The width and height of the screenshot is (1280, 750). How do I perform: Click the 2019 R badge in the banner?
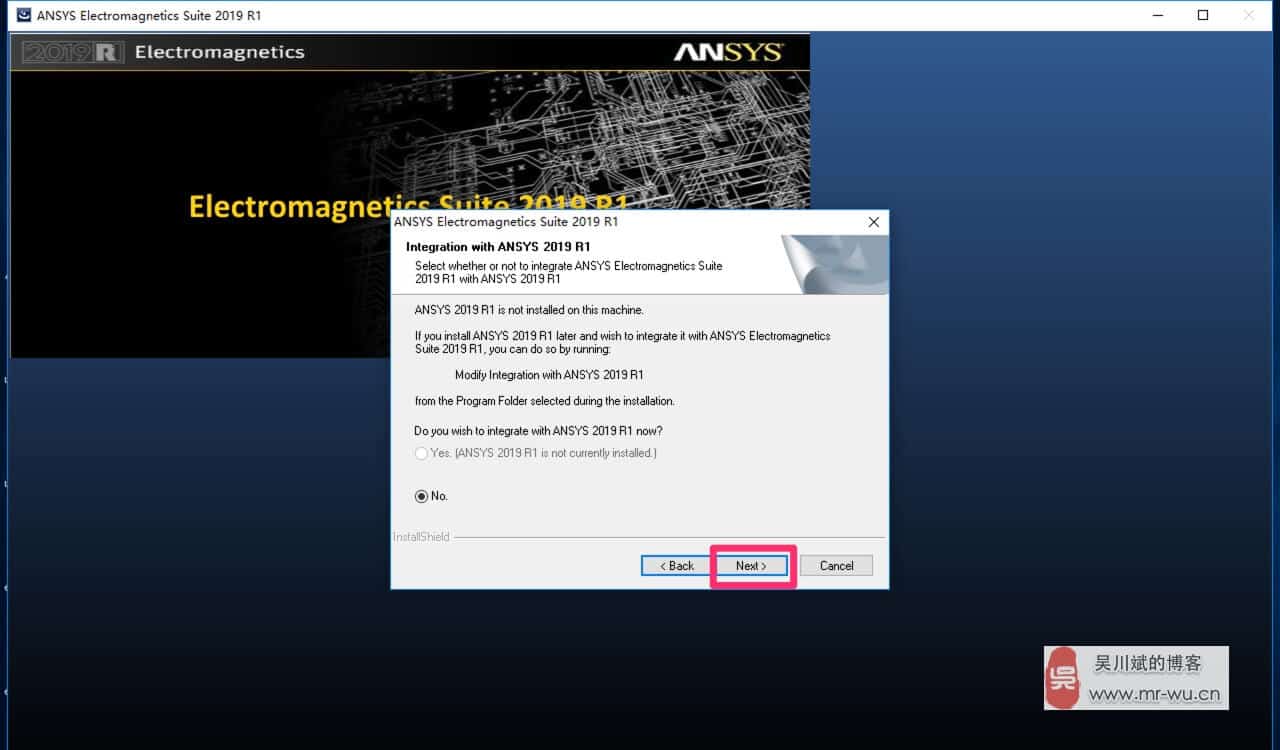(x=71, y=53)
